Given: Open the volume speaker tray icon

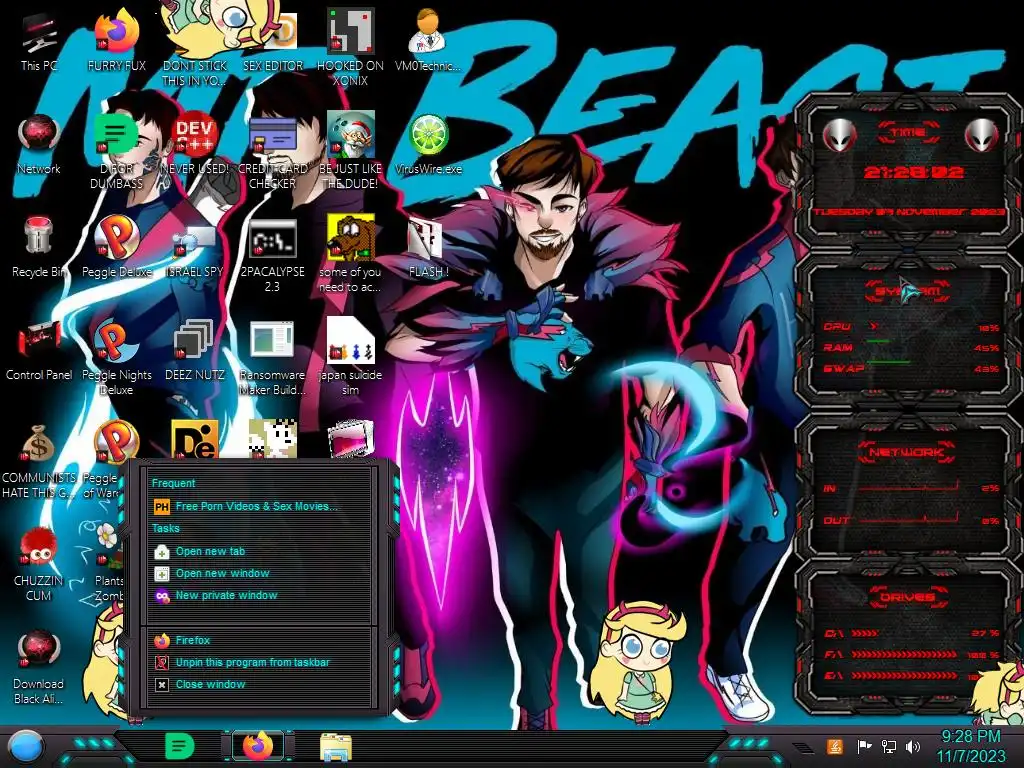Looking at the screenshot, I should pos(913,746).
